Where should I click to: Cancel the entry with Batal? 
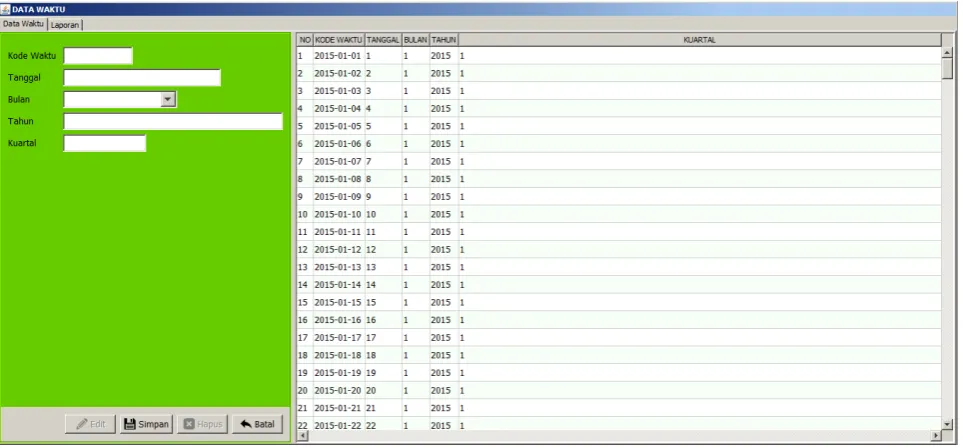click(x=257, y=424)
